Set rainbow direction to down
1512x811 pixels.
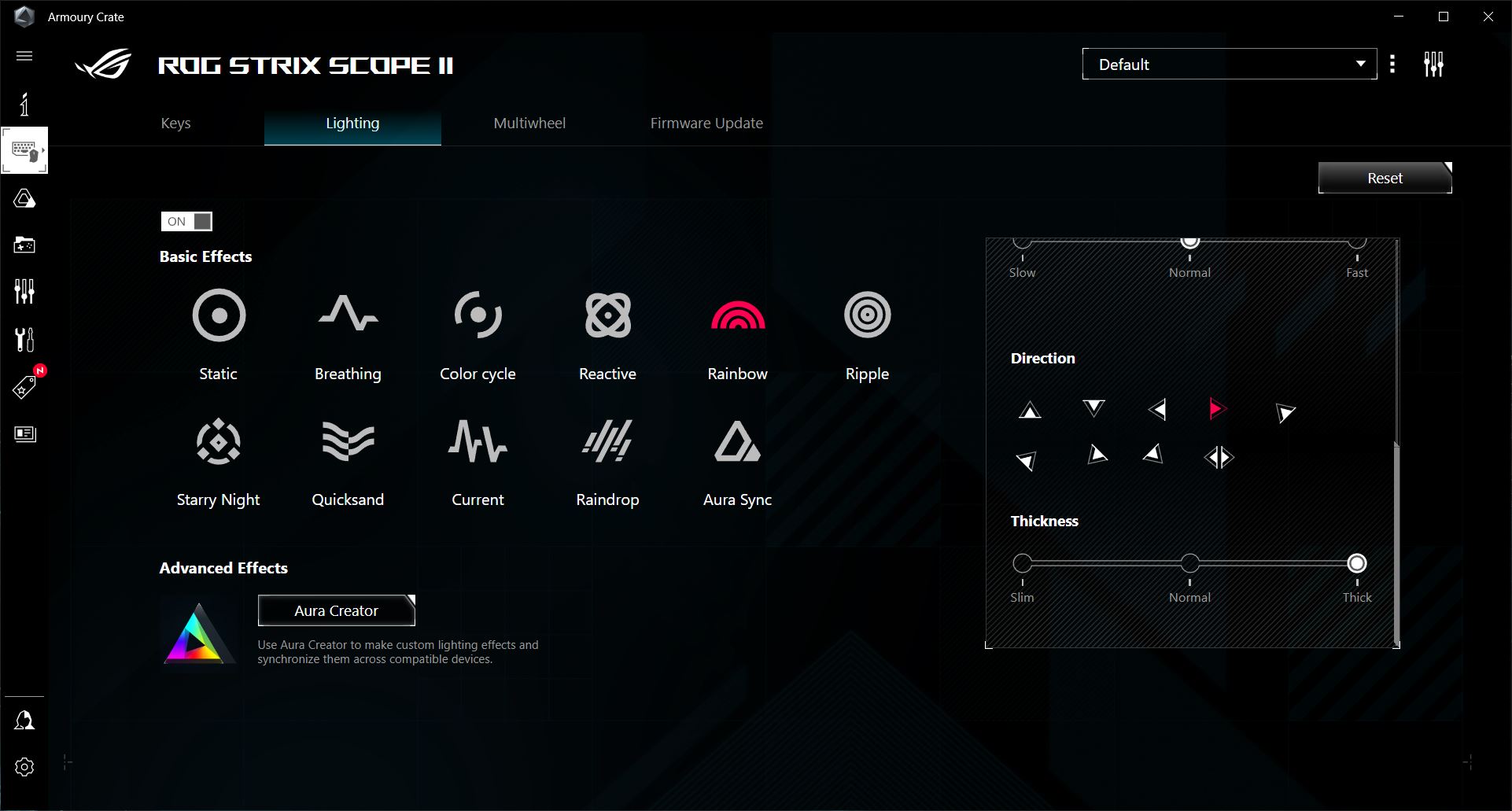[1093, 407]
